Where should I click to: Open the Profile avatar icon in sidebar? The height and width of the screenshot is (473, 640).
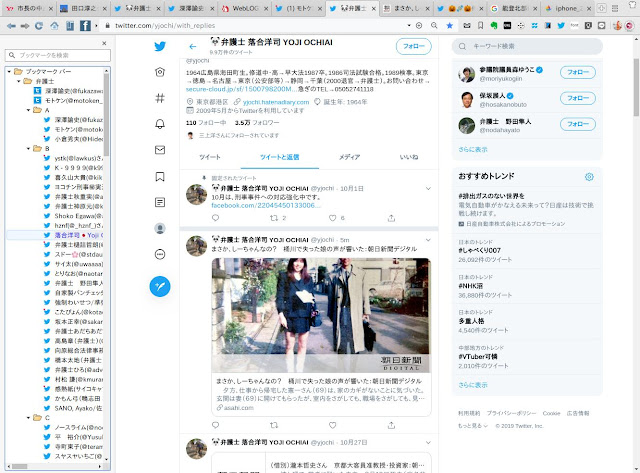click(160, 228)
